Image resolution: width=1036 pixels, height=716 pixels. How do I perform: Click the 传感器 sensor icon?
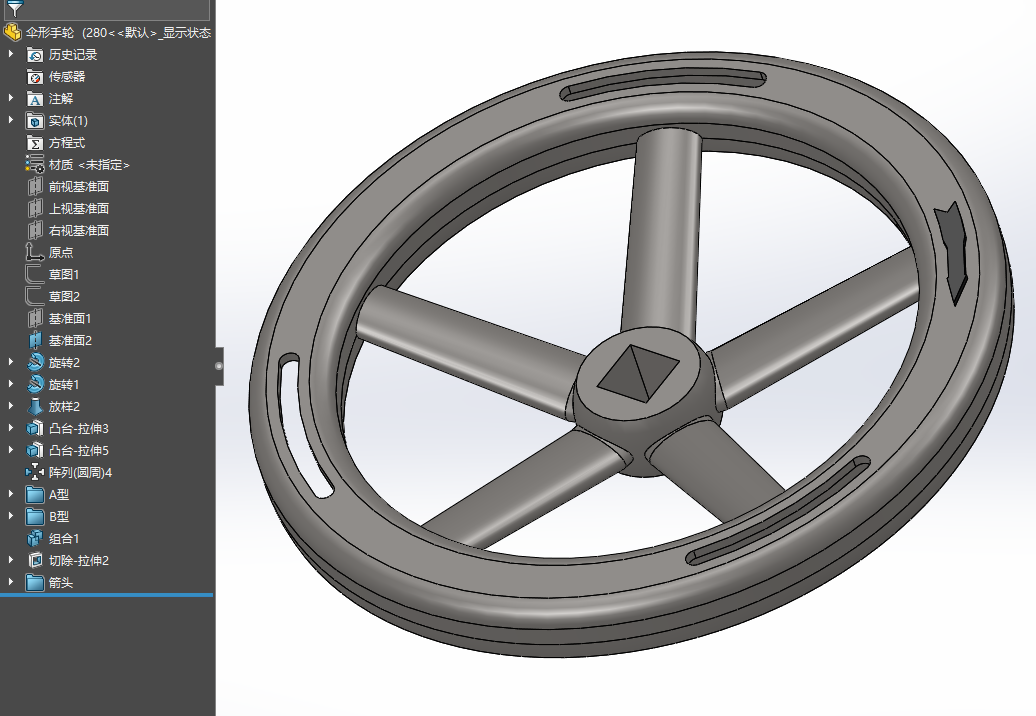[34, 77]
